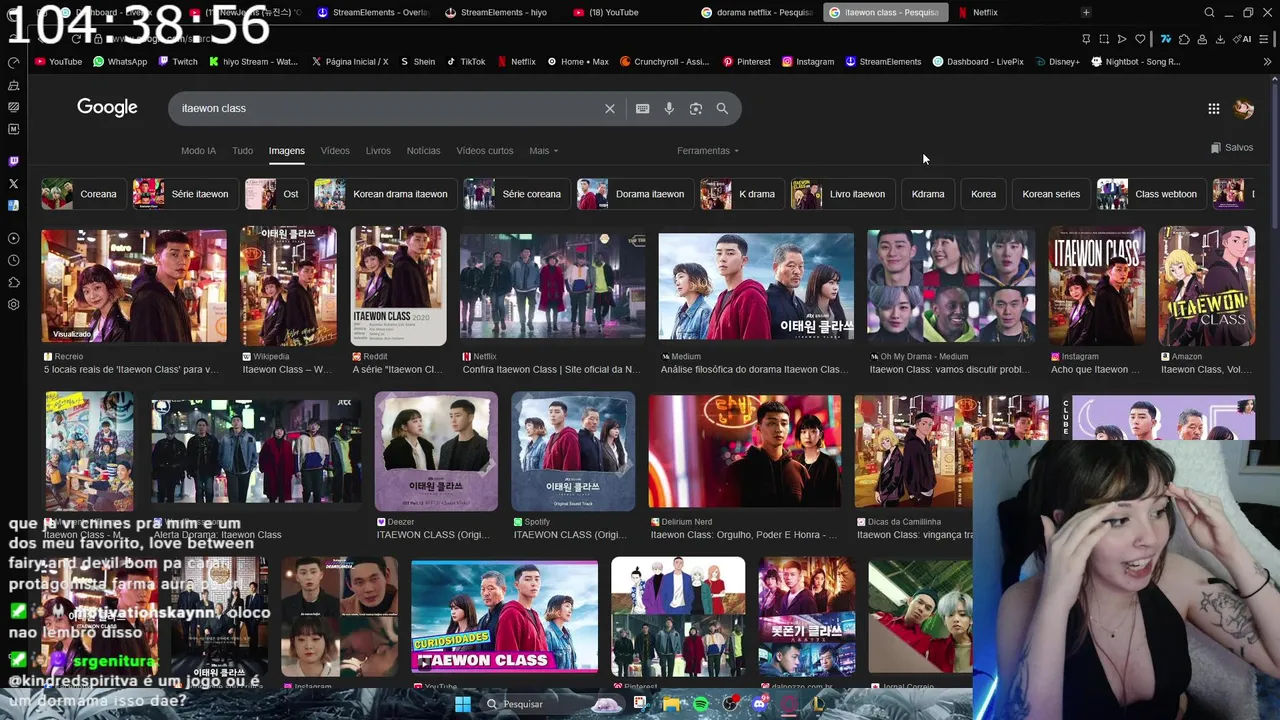Open the Amazon Itaewon Class Vol image
Image resolution: width=1280 pixels, height=720 pixels.
point(1206,286)
